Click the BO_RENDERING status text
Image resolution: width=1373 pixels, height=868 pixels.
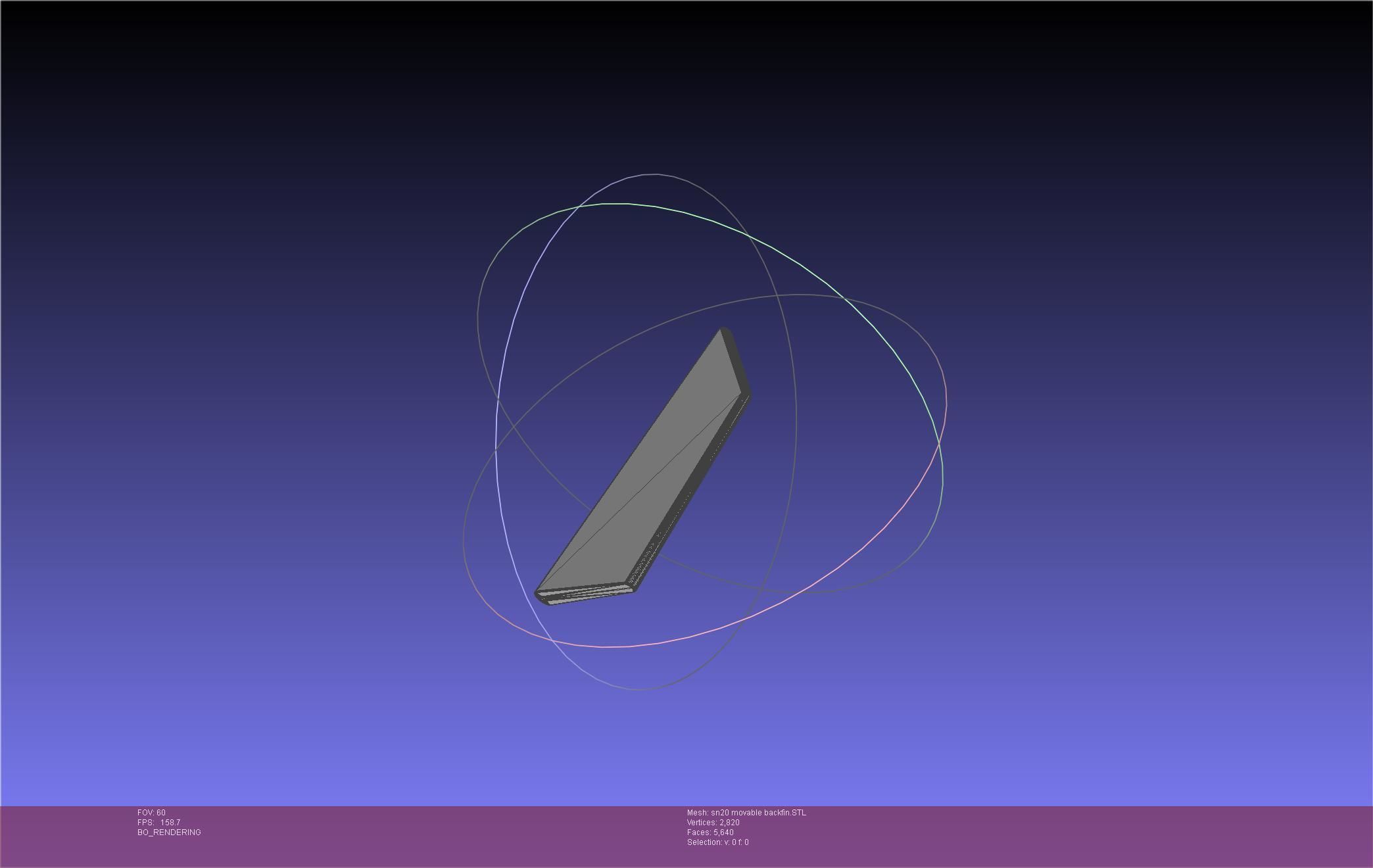point(169,832)
